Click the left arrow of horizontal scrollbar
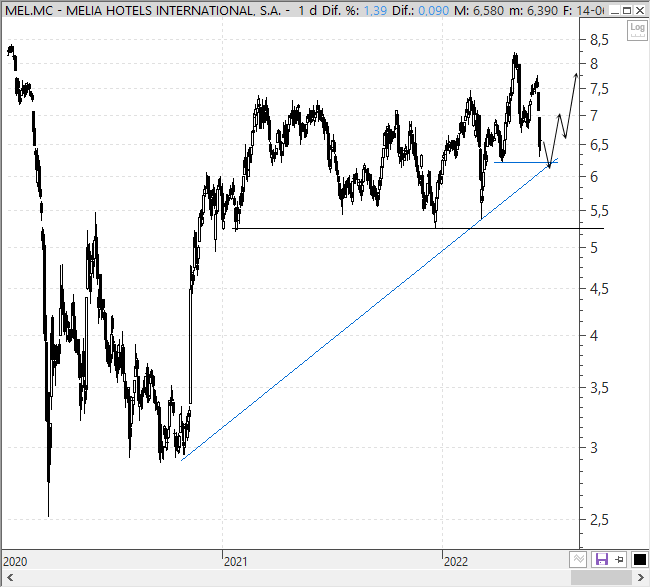The width and height of the screenshot is (651, 588). coord(10,578)
